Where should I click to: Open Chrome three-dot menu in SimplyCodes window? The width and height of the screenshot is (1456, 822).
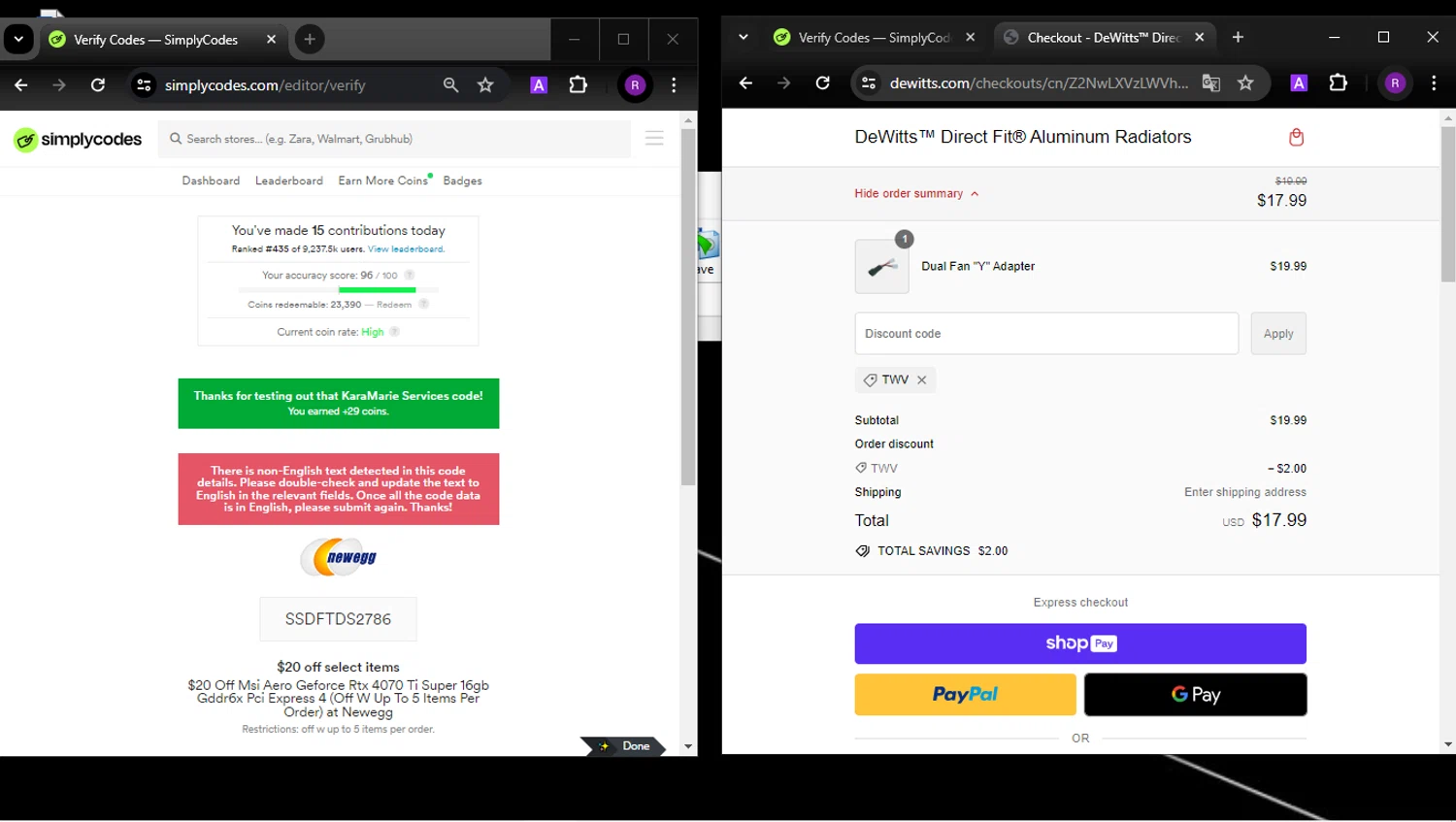(674, 85)
